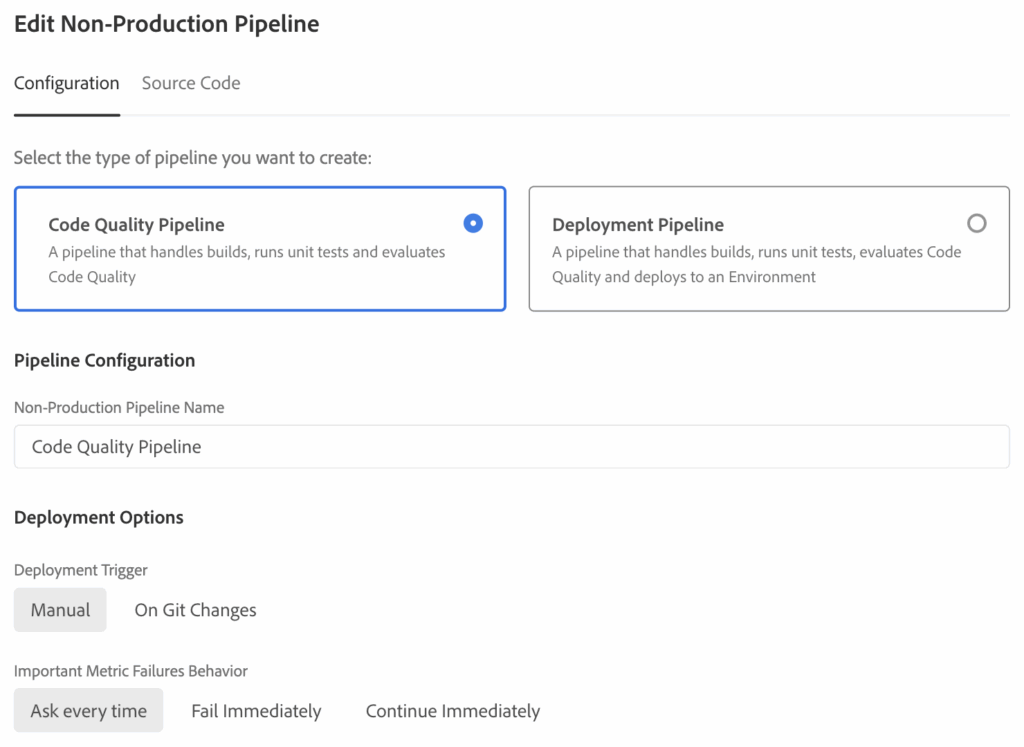The width and height of the screenshot is (1024, 747).
Task: Click the Pipeline Configuration section heading
Action: pos(104,360)
